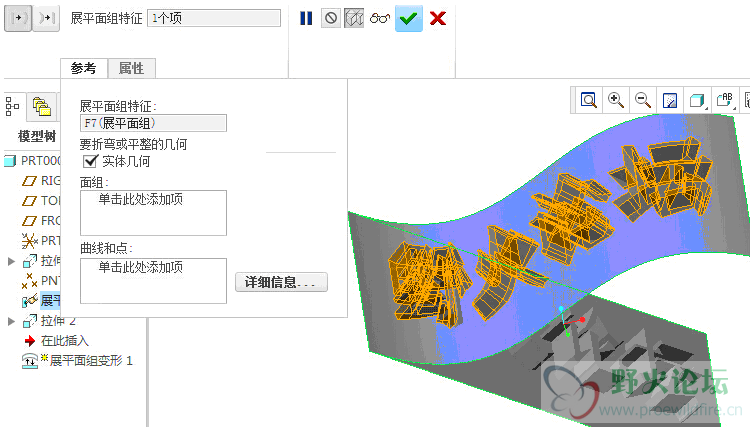This screenshot has width=752, height=428.
Task: Click the zoom out magnifier icon
Action: 643,100
